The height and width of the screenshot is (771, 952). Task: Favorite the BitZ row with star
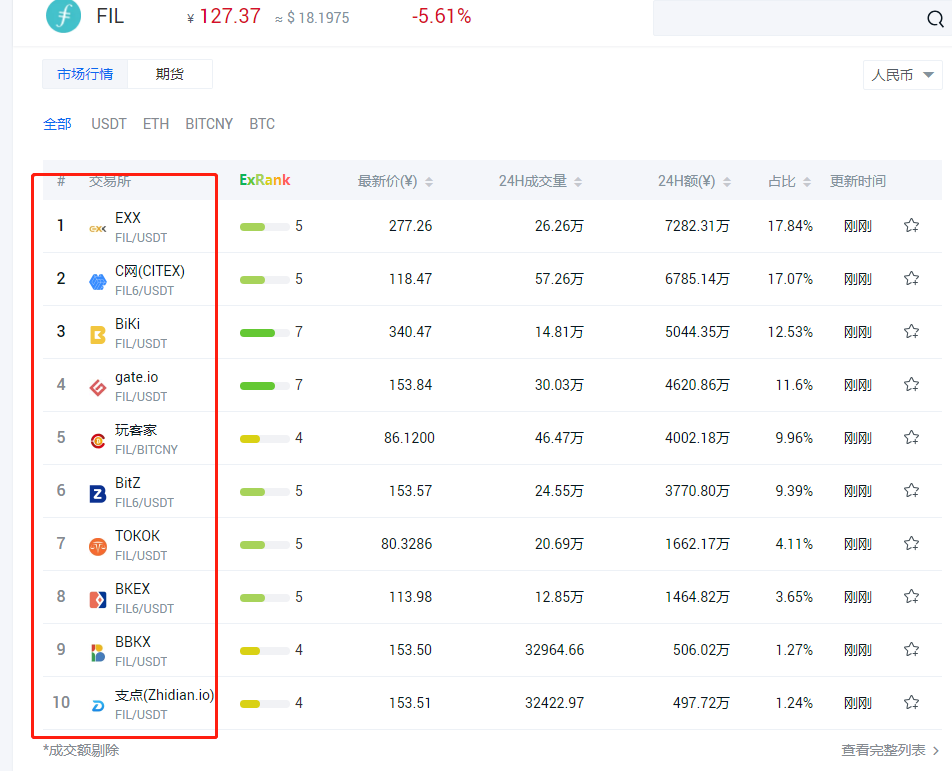(911, 490)
